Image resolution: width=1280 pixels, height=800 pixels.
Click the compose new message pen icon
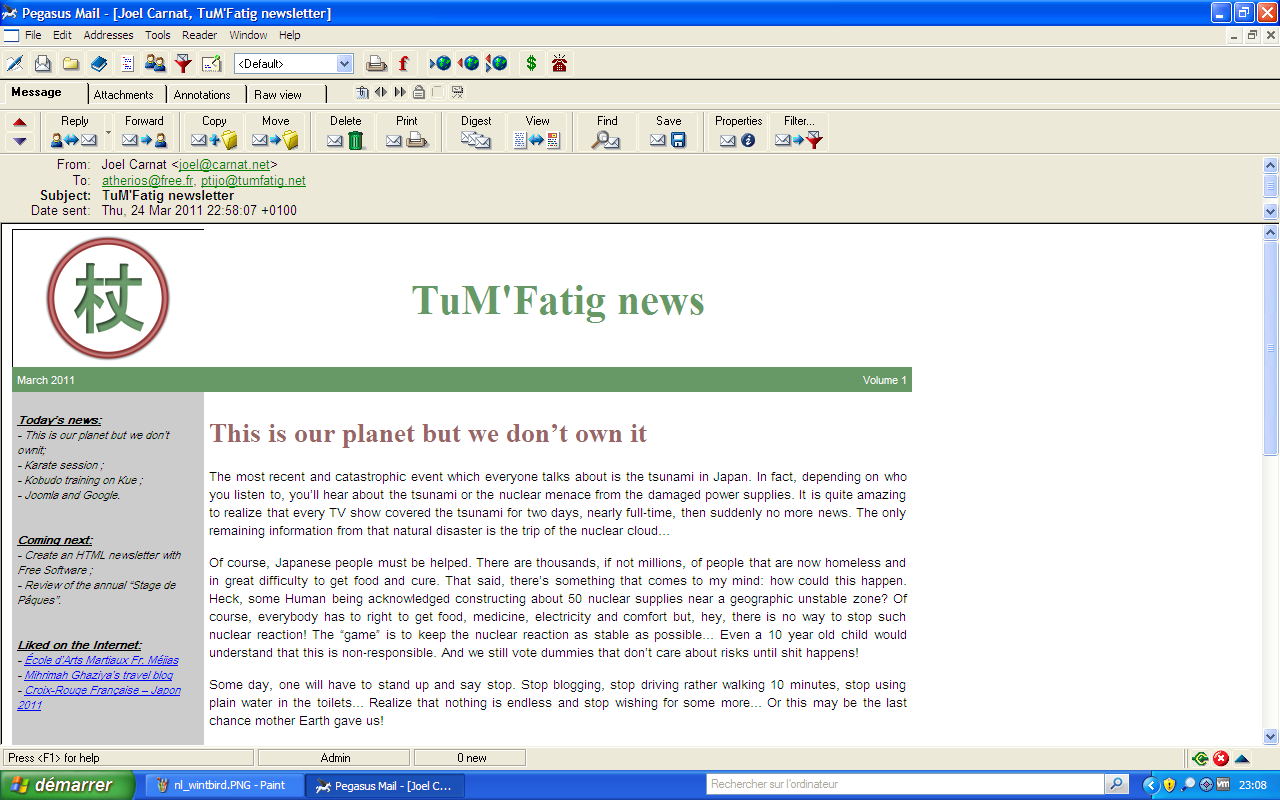tap(15, 63)
